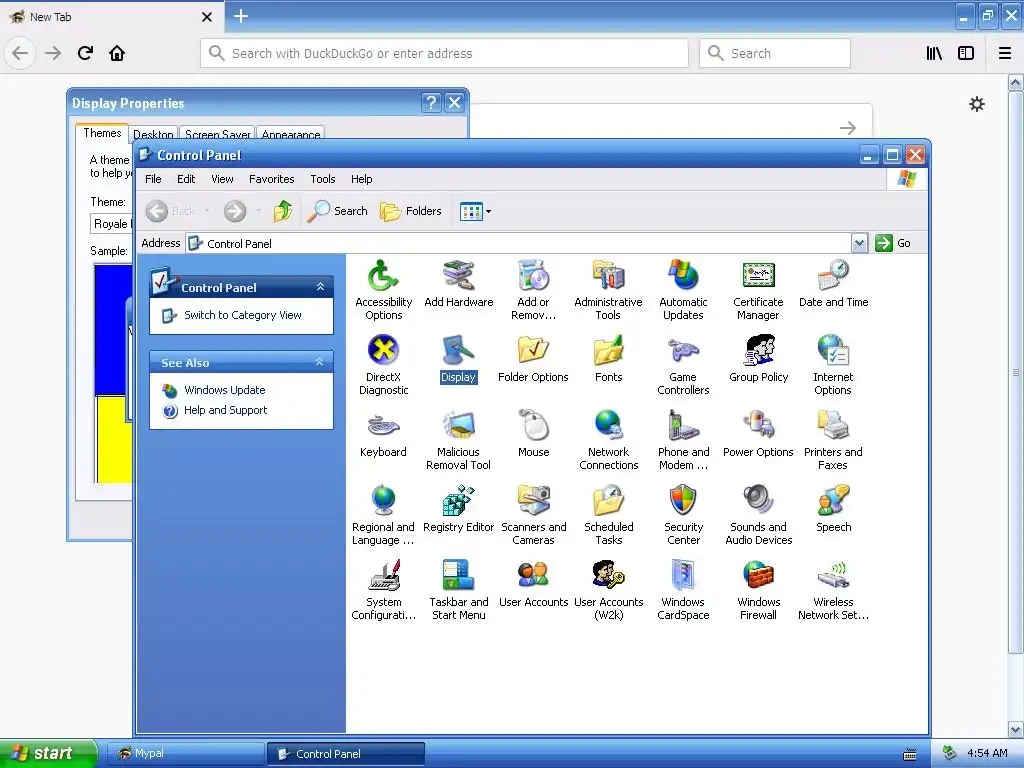Collapse the See Also sidebar section
The height and width of the screenshot is (768, 1024).
[320, 362]
